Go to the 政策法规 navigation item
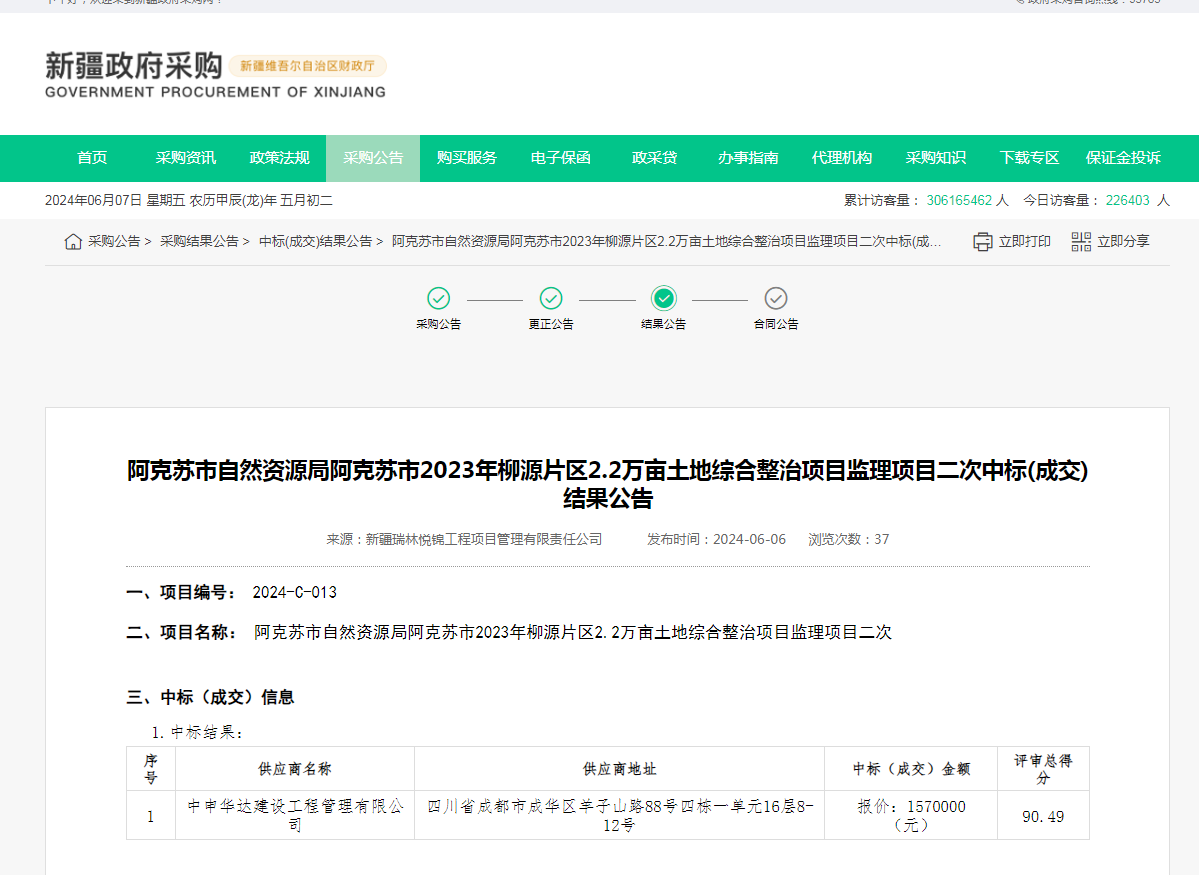The width and height of the screenshot is (1199, 875). coord(279,158)
